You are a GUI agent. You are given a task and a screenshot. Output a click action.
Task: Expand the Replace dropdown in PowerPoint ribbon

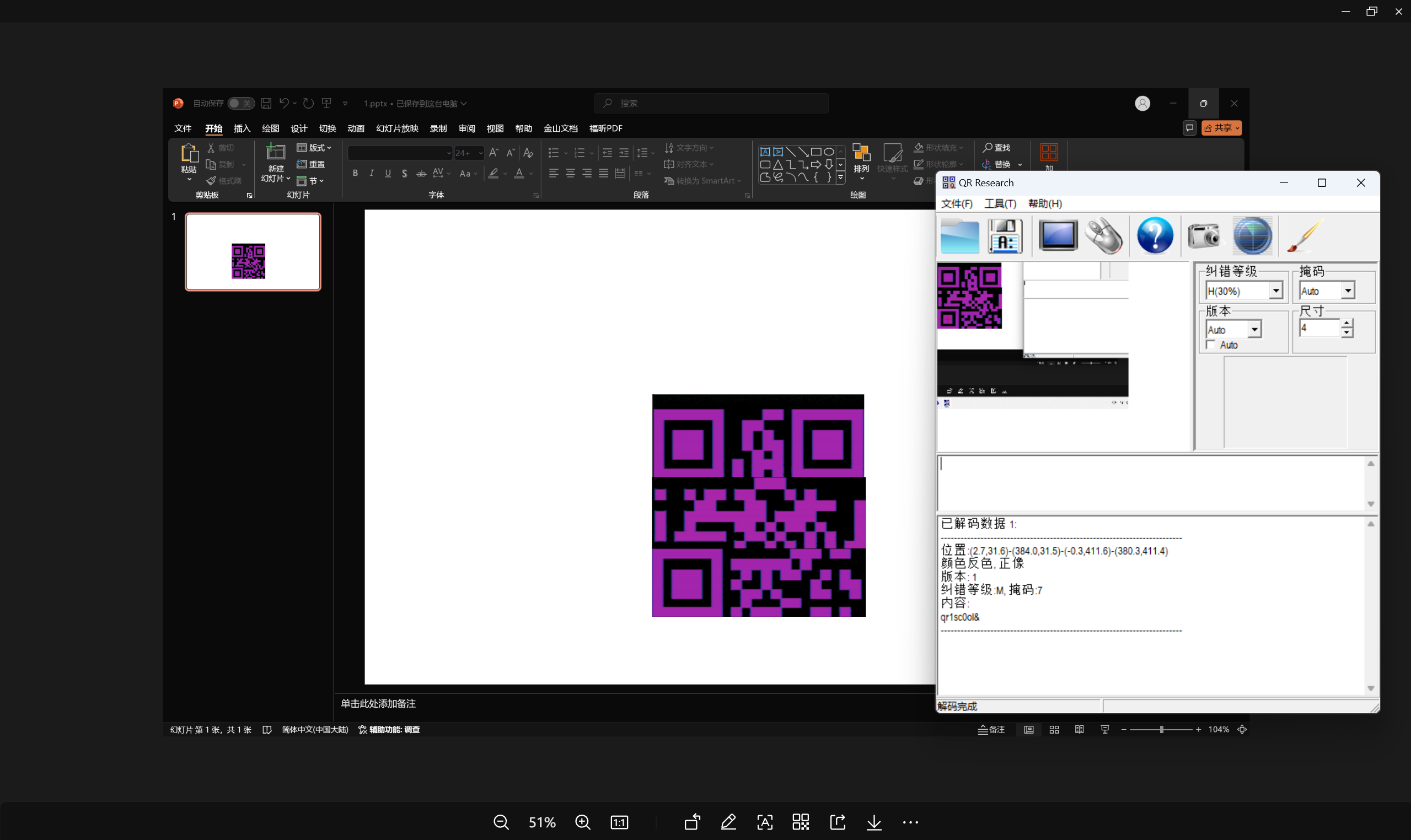(1020, 165)
